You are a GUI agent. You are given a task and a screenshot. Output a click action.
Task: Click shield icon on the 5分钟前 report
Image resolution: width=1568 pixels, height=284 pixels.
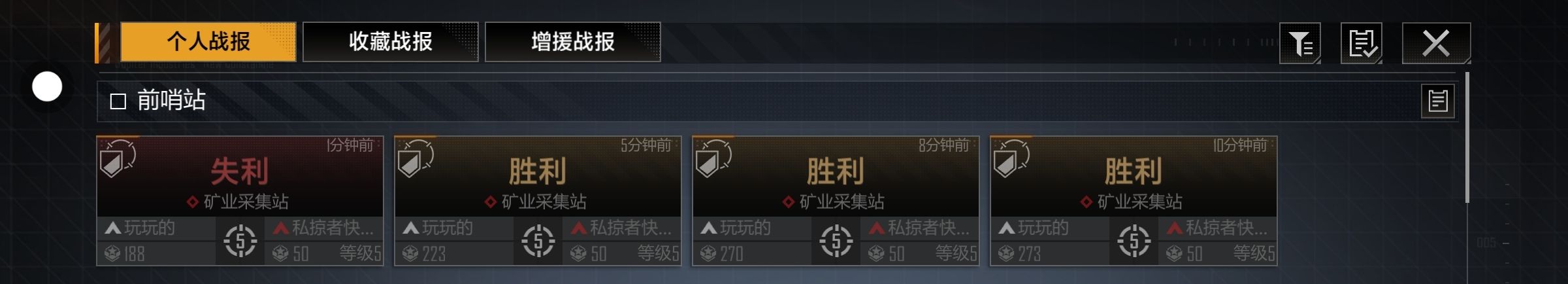[x=415, y=158]
